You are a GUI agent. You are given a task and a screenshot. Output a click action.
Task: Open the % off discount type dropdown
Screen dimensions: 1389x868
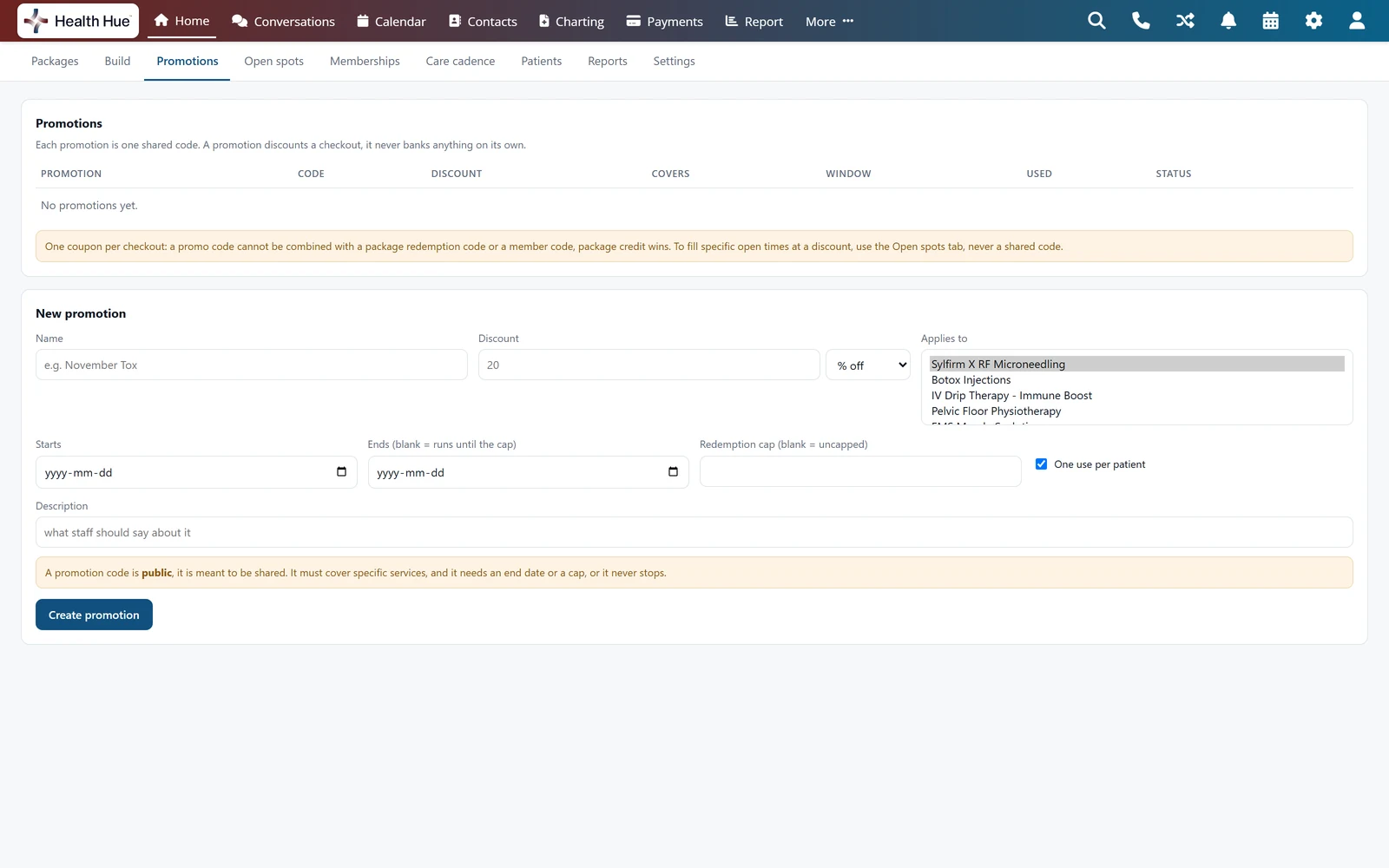coord(868,365)
